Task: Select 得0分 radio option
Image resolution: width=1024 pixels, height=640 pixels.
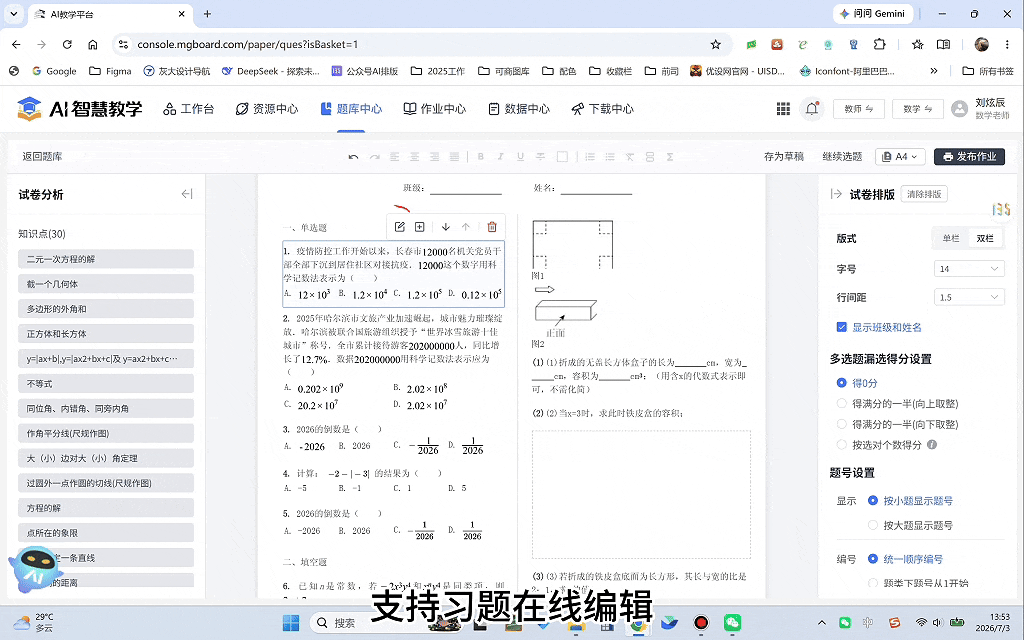Action: 842,383
